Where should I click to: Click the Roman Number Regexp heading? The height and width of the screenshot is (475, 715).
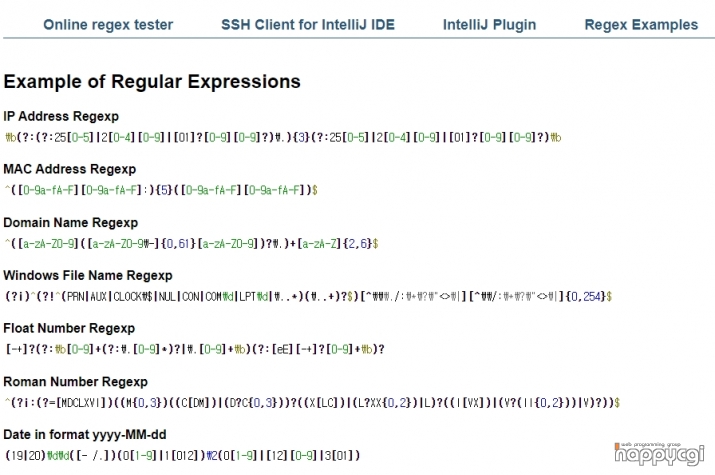(x=76, y=382)
